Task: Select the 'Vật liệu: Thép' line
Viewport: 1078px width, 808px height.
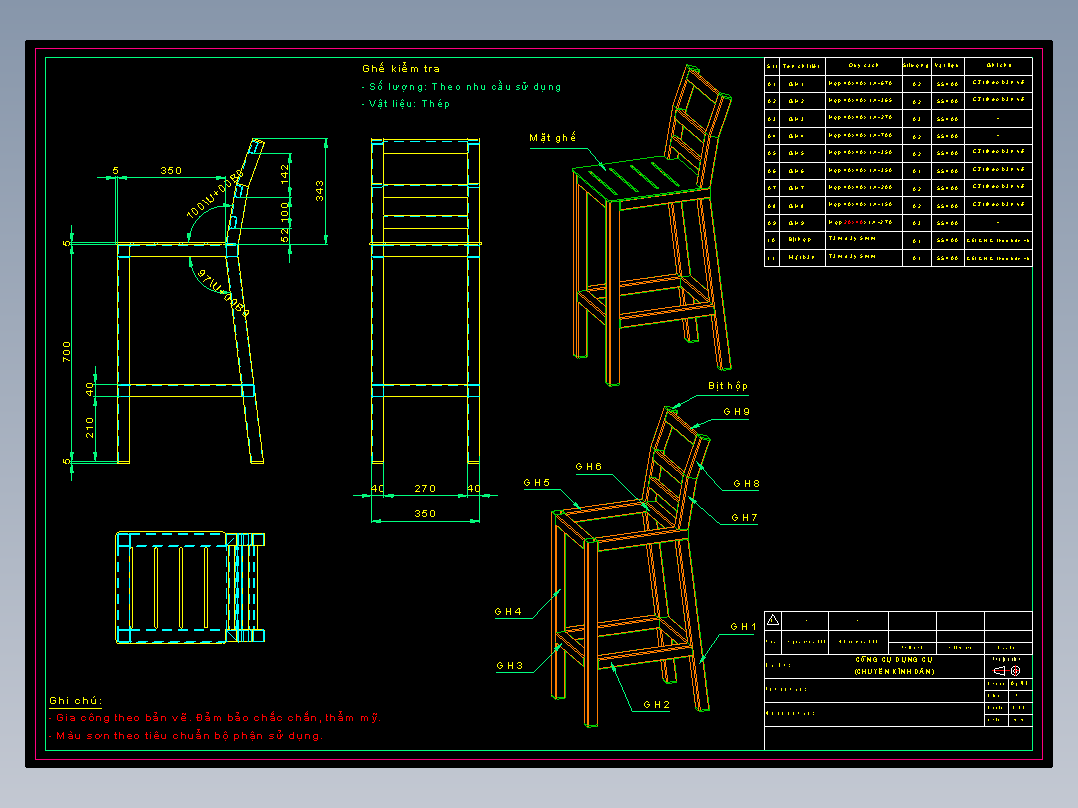Action: pos(406,104)
